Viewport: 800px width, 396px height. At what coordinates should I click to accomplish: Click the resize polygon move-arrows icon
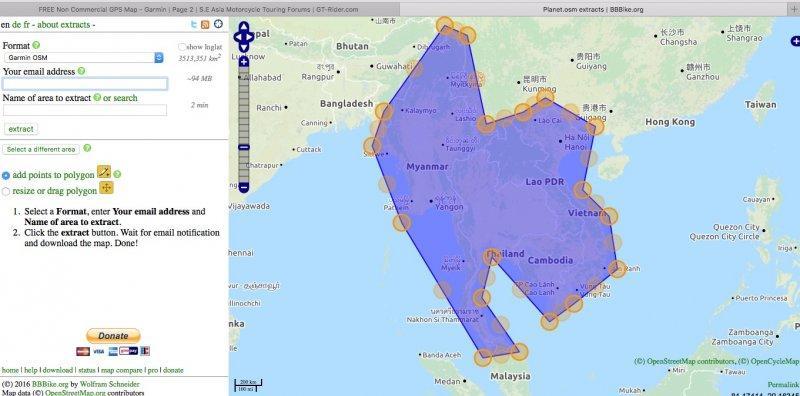[x=106, y=188]
